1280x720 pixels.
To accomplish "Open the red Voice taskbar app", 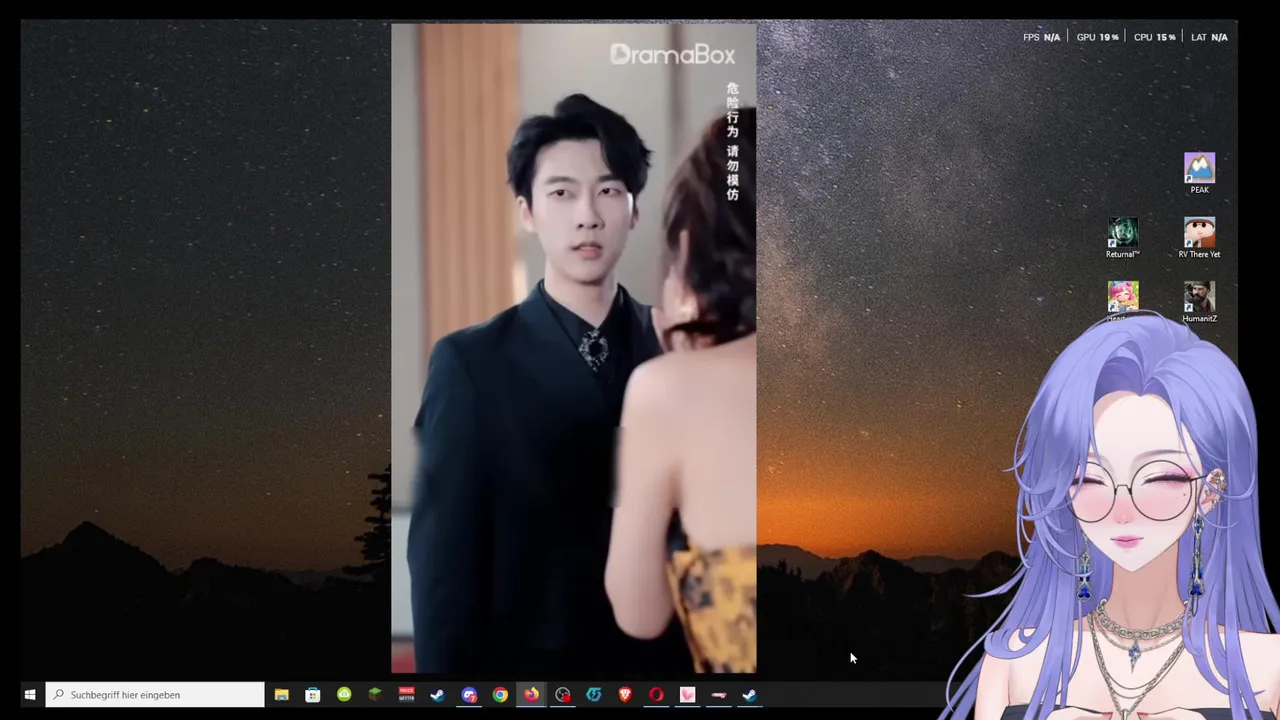I will pos(406,694).
